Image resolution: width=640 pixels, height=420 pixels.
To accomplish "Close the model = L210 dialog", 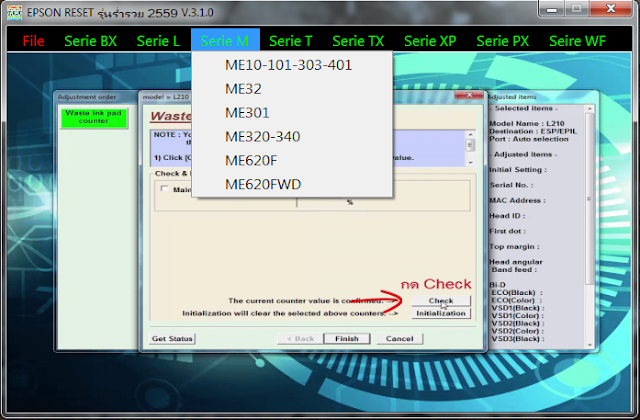I will pyautogui.click(x=469, y=95).
